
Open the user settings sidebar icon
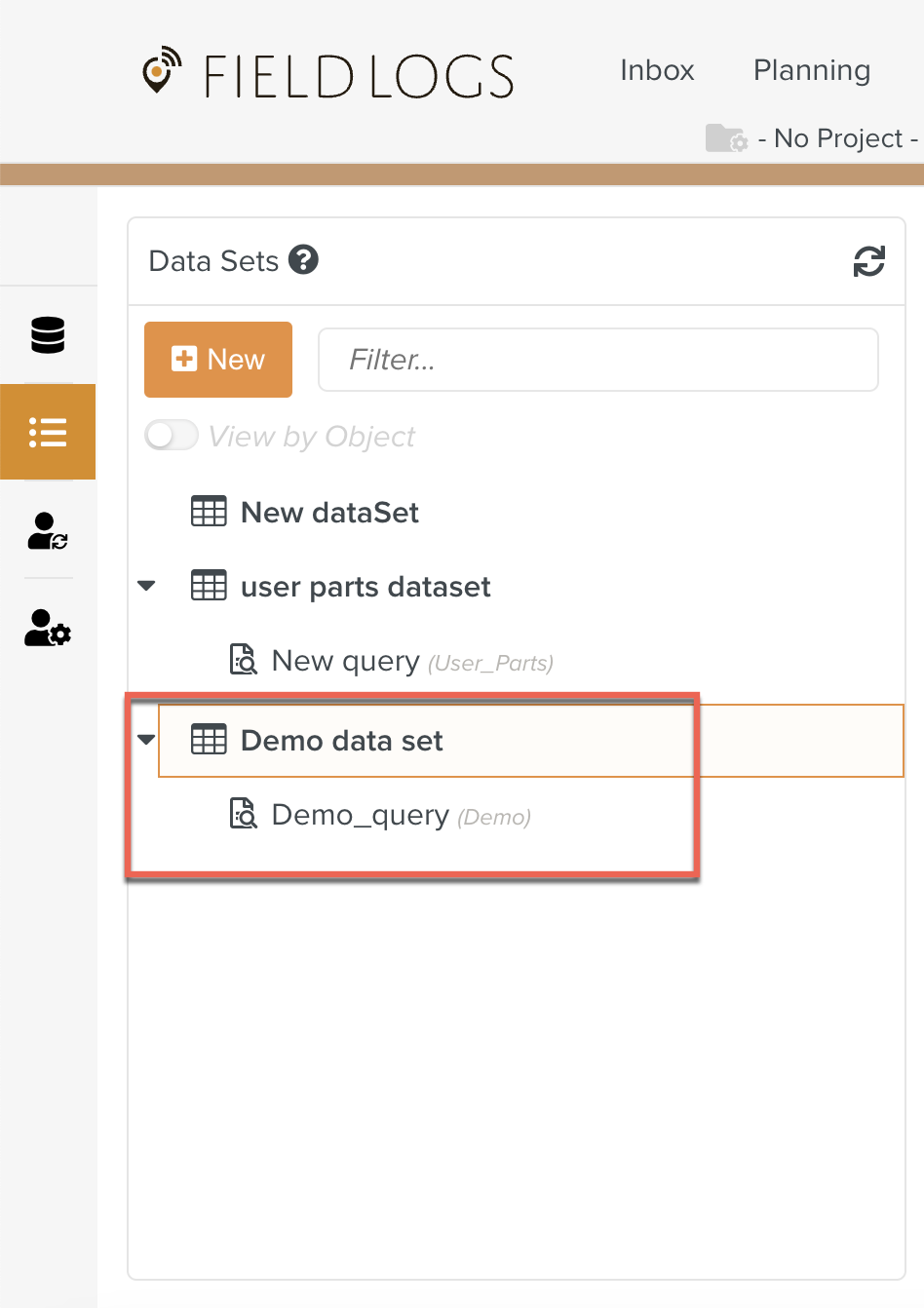pyautogui.click(x=48, y=629)
